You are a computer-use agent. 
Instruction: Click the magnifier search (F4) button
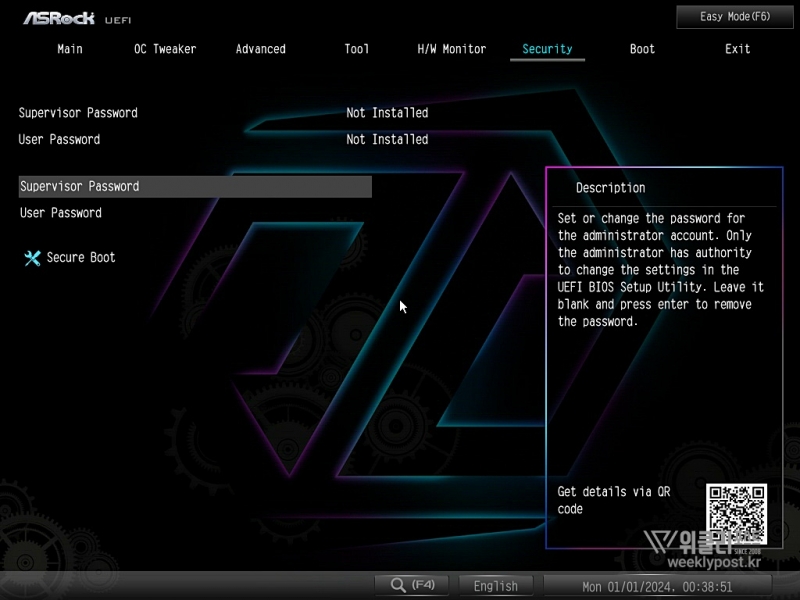point(411,585)
